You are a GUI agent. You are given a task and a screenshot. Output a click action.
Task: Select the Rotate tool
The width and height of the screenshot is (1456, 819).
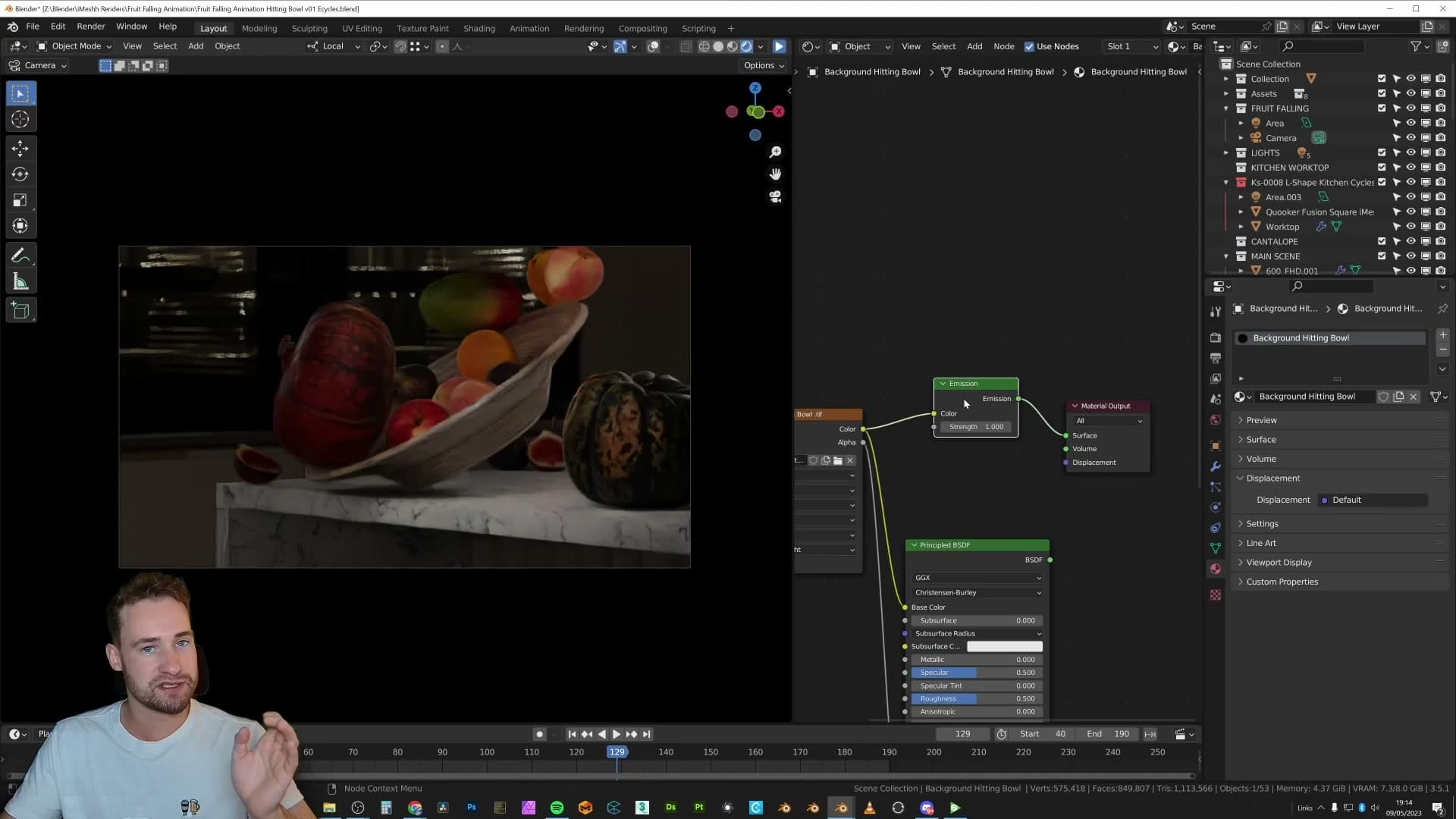click(x=20, y=174)
